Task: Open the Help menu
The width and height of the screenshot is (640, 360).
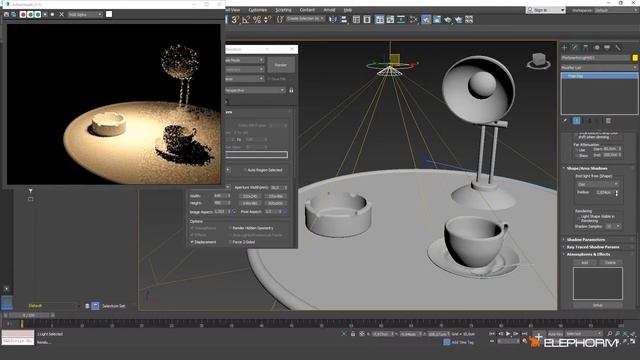Action: pyautogui.click(x=348, y=10)
